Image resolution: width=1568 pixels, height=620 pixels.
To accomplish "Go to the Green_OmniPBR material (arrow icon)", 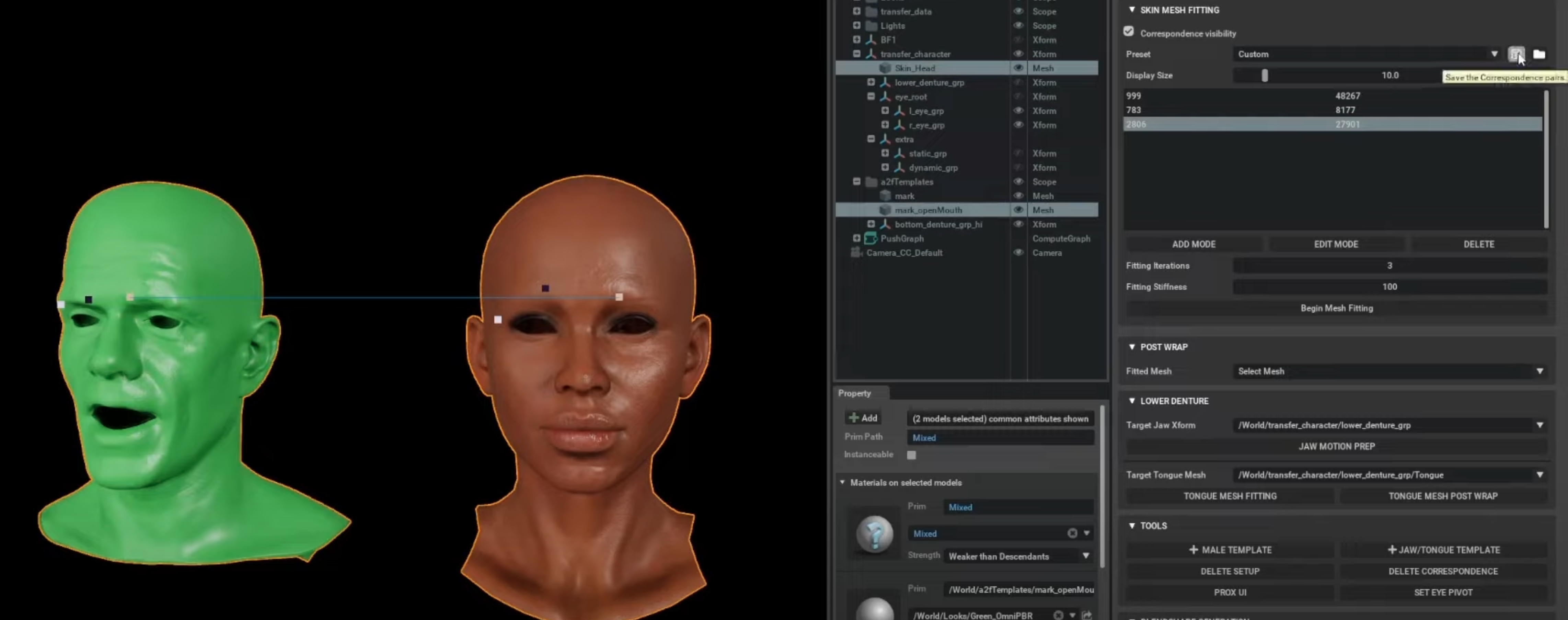I will tap(1086, 615).
